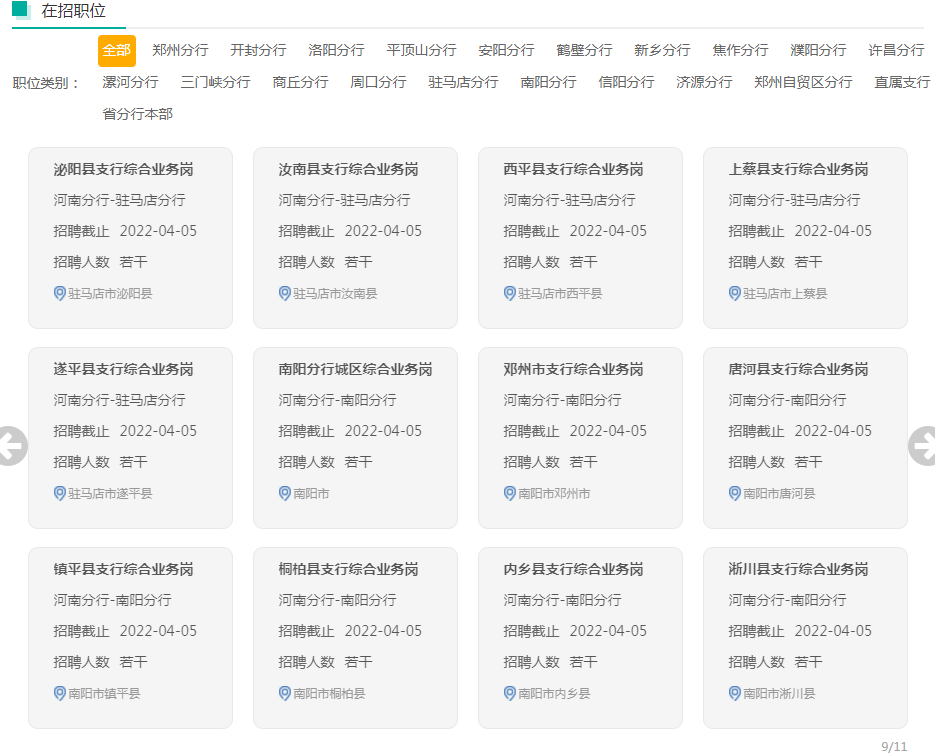Filter jobs by 郑州分行
Image resolution: width=935 pixels, height=754 pixels.
coord(180,50)
